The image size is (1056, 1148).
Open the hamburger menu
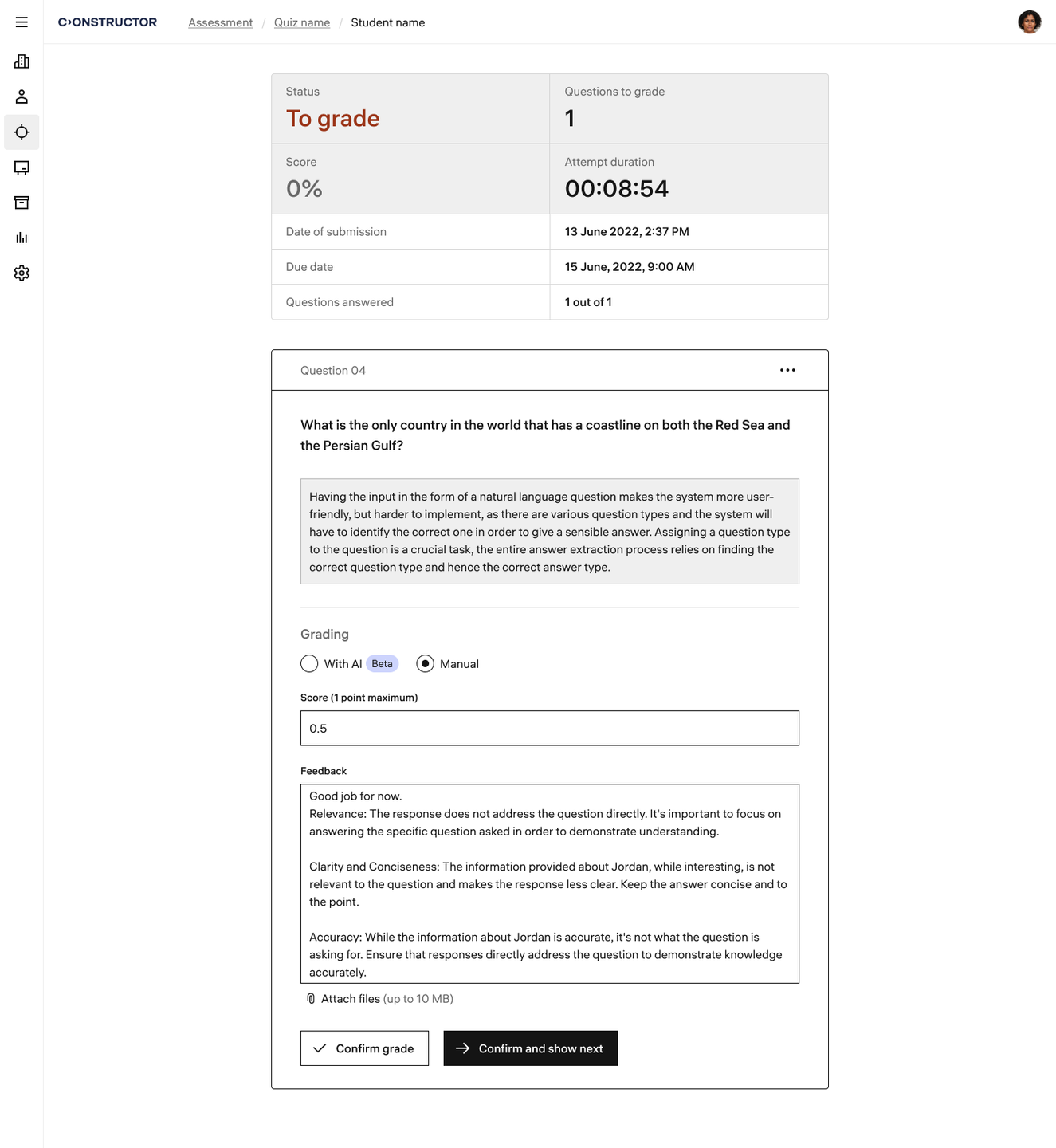(x=22, y=22)
